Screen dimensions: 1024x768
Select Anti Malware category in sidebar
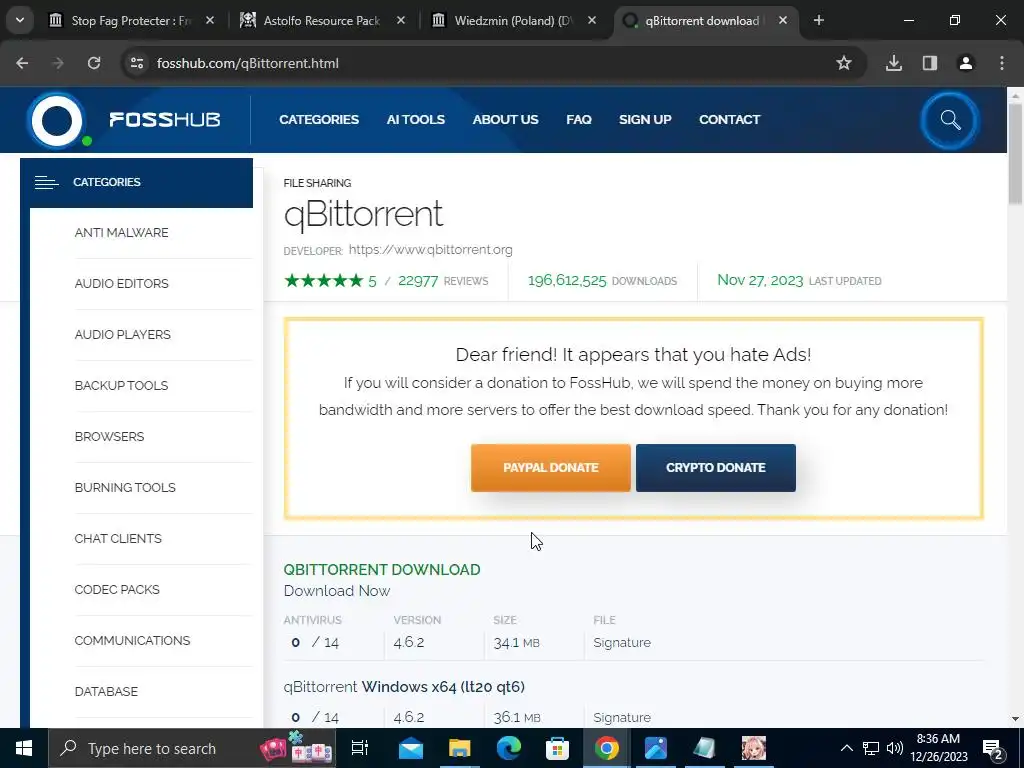(121, 232)
